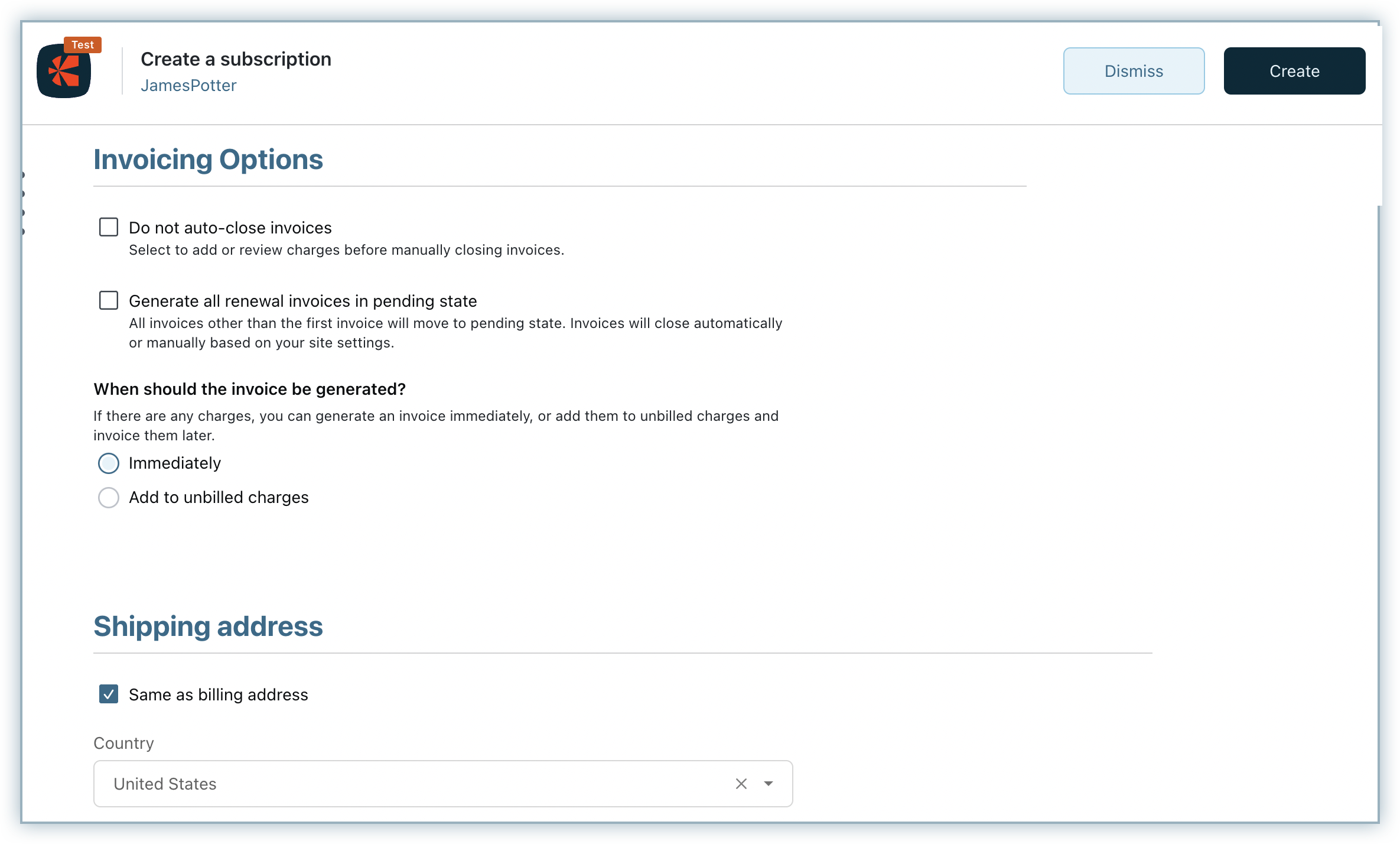The height and width of the screenshot is (844, 1400).
Task: Click the auto-close invoices description text
Action: coord(346,250)
